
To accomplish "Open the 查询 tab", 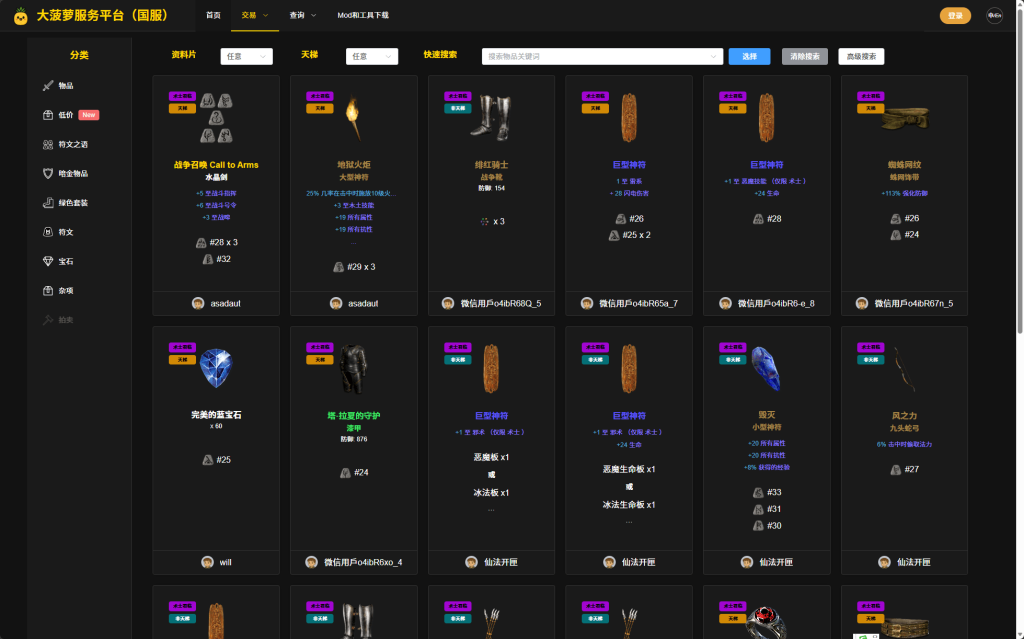I will (303, 15).
